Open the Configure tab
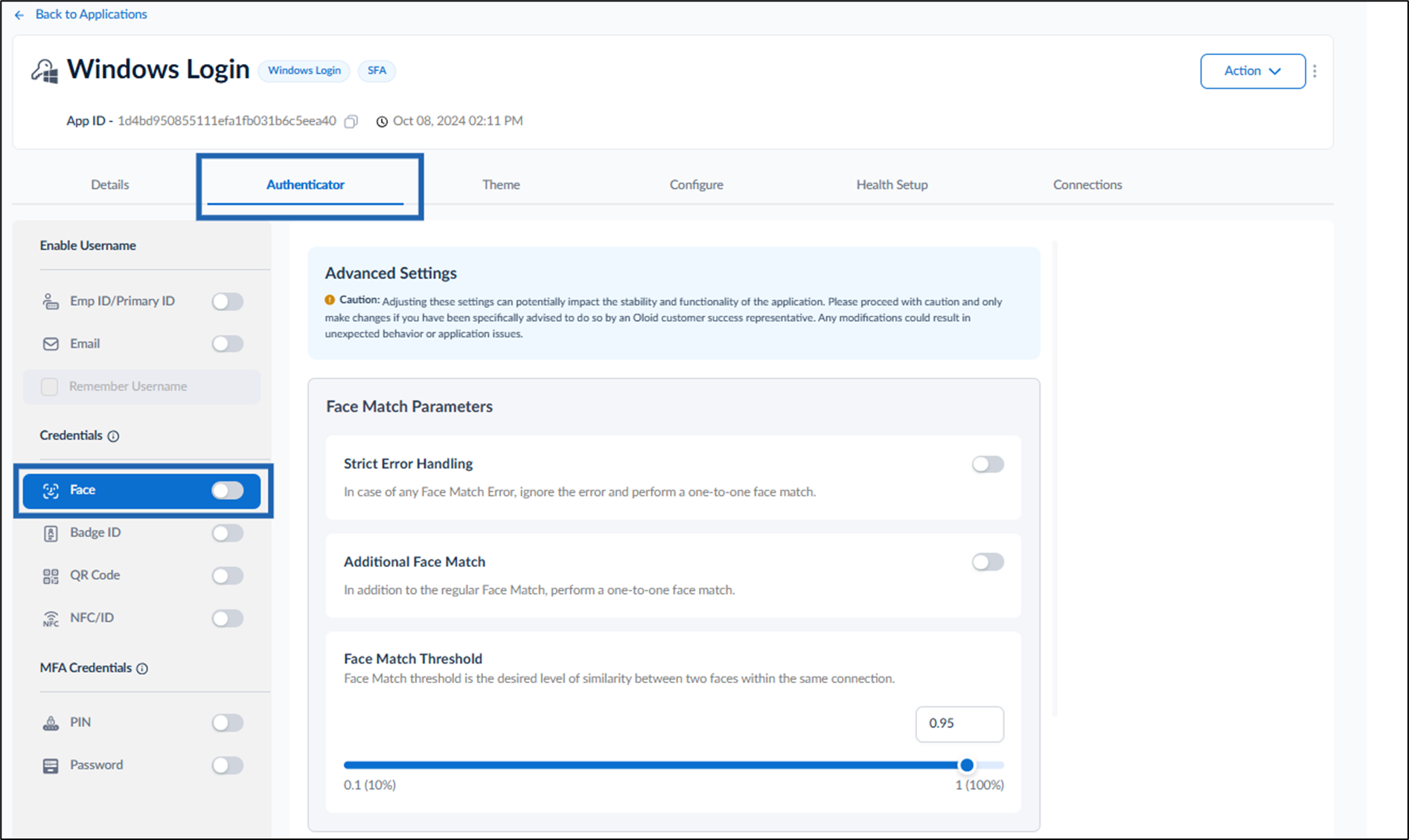The width and height of the screenshot is (1409, 840). (x=696, y=185)
